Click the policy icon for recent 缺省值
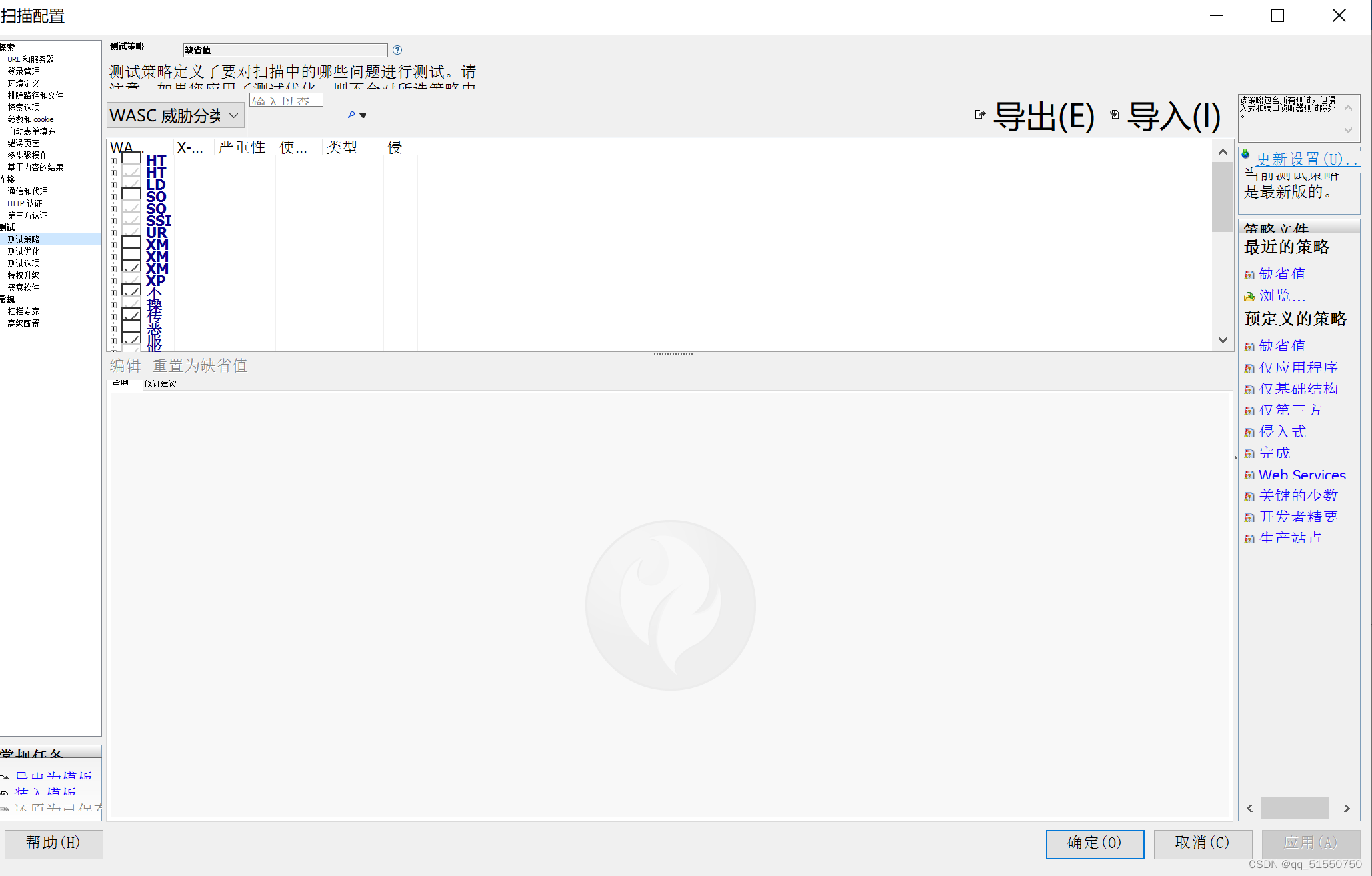The width and height of the screenshot is (1372, 876). [1249, 275]
